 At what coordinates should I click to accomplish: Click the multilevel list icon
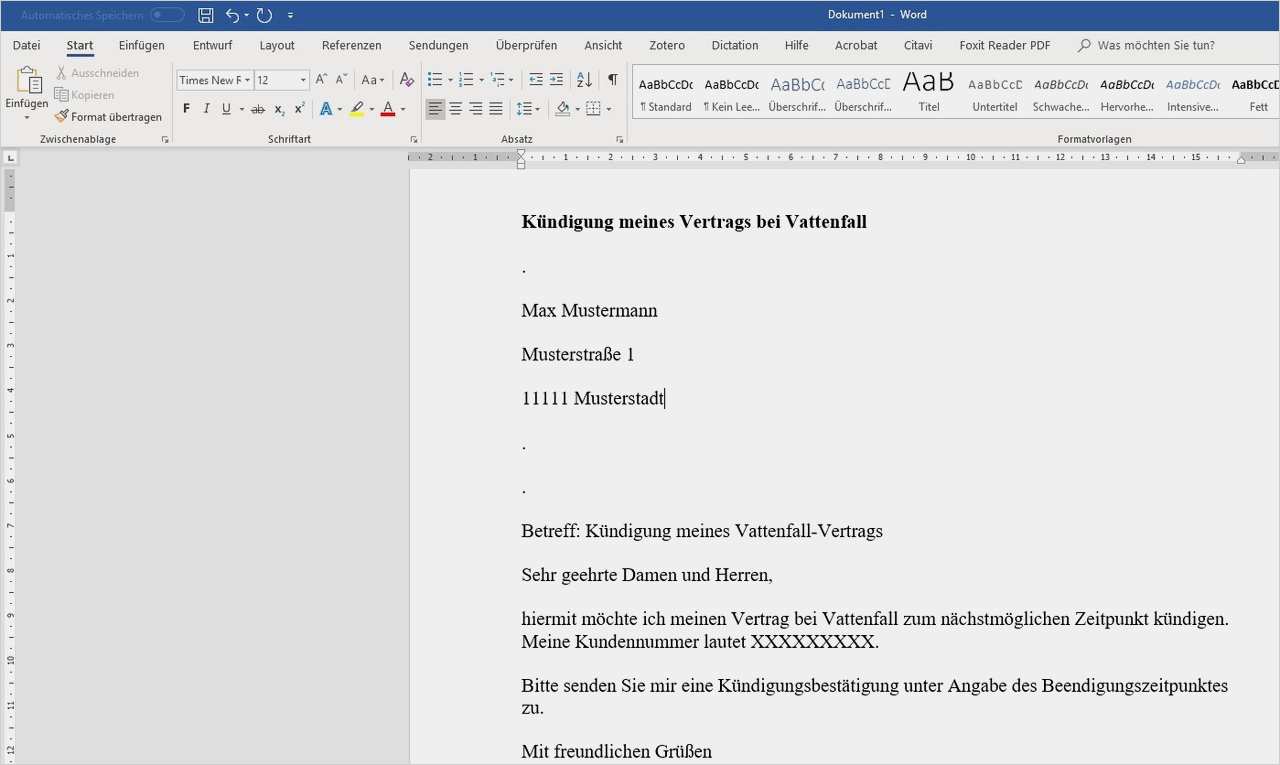point(498,80)
